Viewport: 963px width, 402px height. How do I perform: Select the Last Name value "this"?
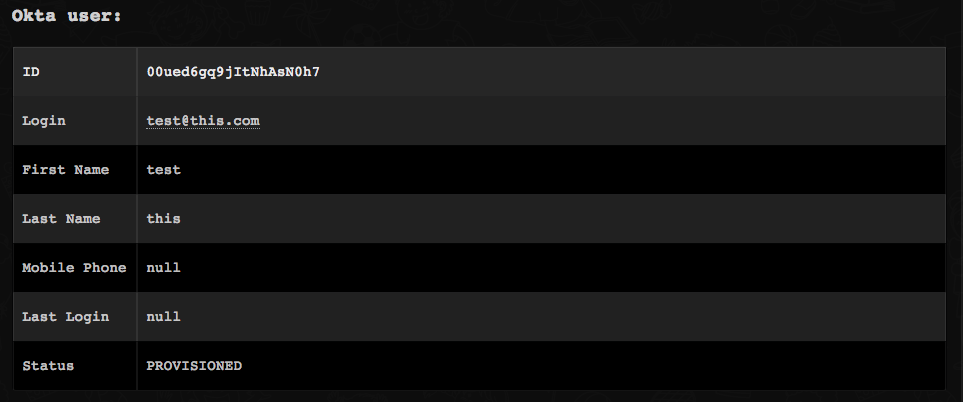164,219
